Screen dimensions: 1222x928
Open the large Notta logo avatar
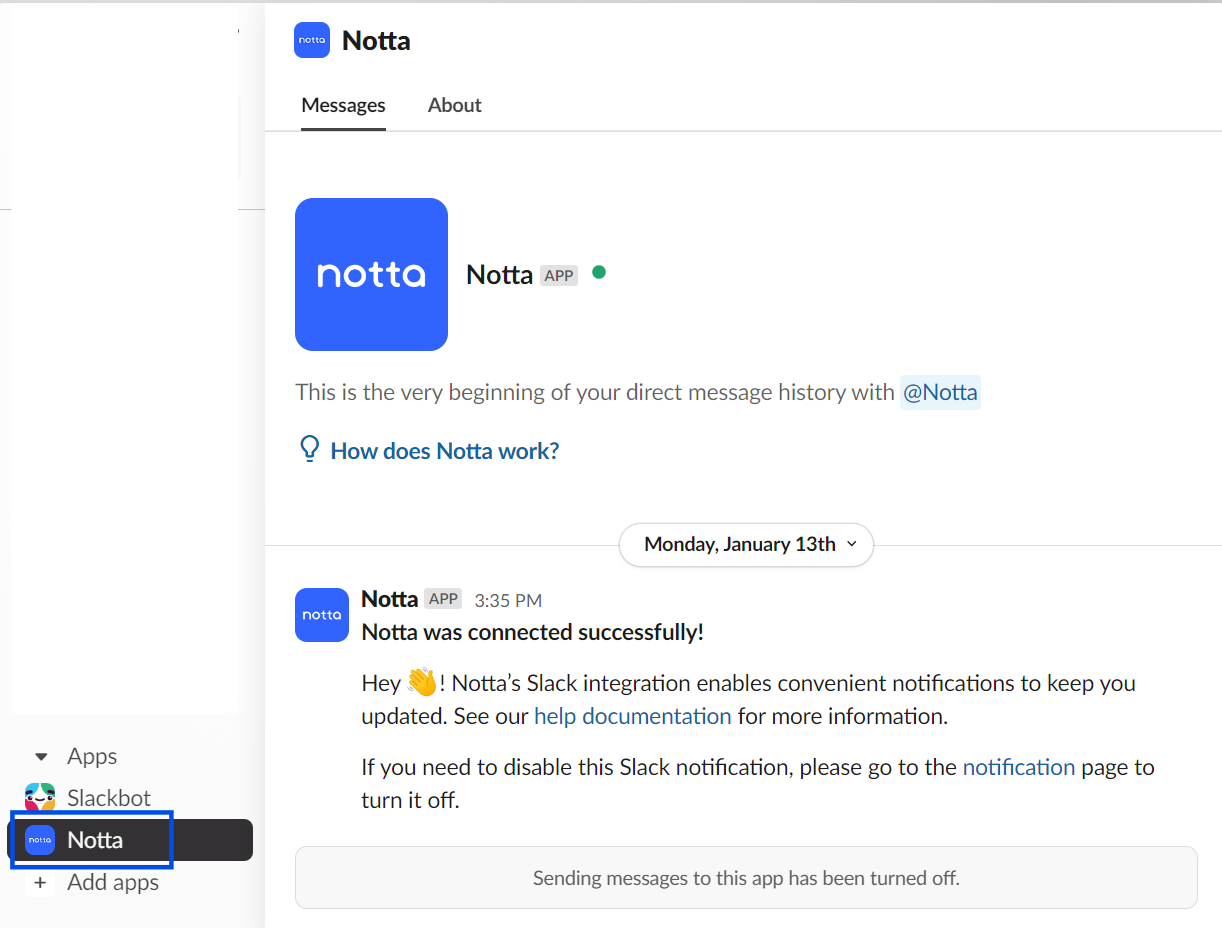(371, 274)
